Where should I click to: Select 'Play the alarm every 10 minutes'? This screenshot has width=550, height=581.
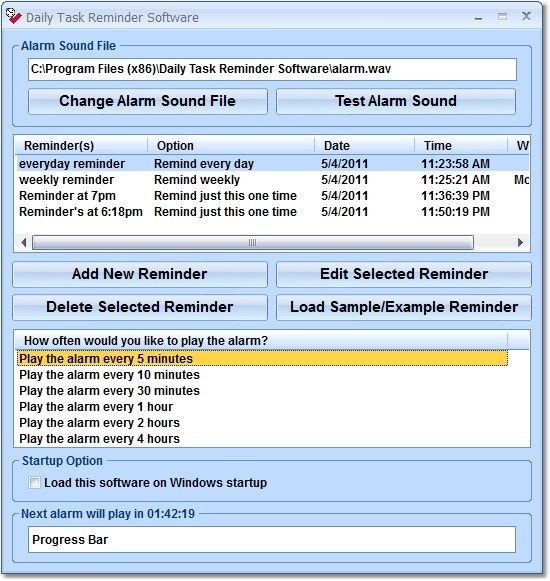click(x=262, y=375)
